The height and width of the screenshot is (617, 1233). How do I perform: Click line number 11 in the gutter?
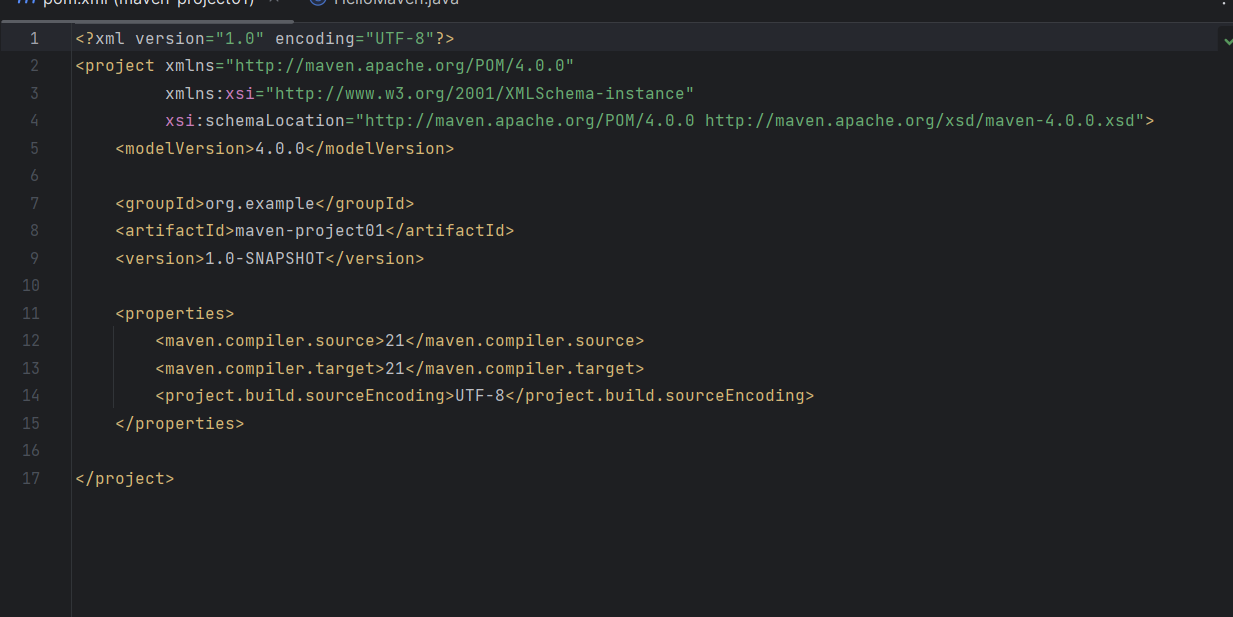pos(31,313)
